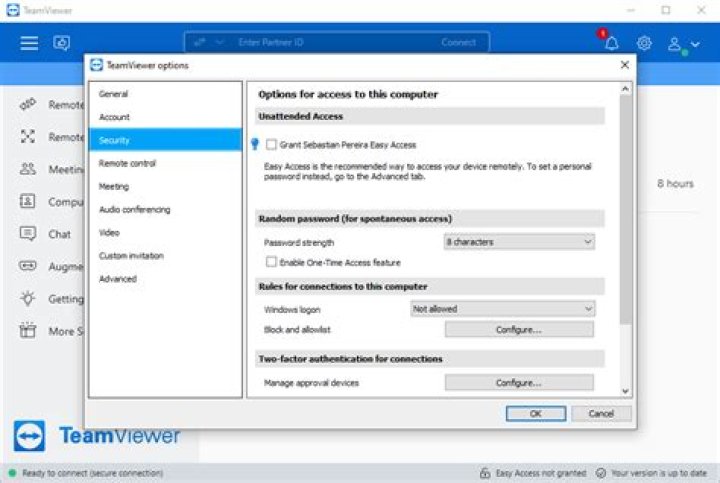720x483 pixels.
Task: Open the settings gear in the header
Action: 644,43
